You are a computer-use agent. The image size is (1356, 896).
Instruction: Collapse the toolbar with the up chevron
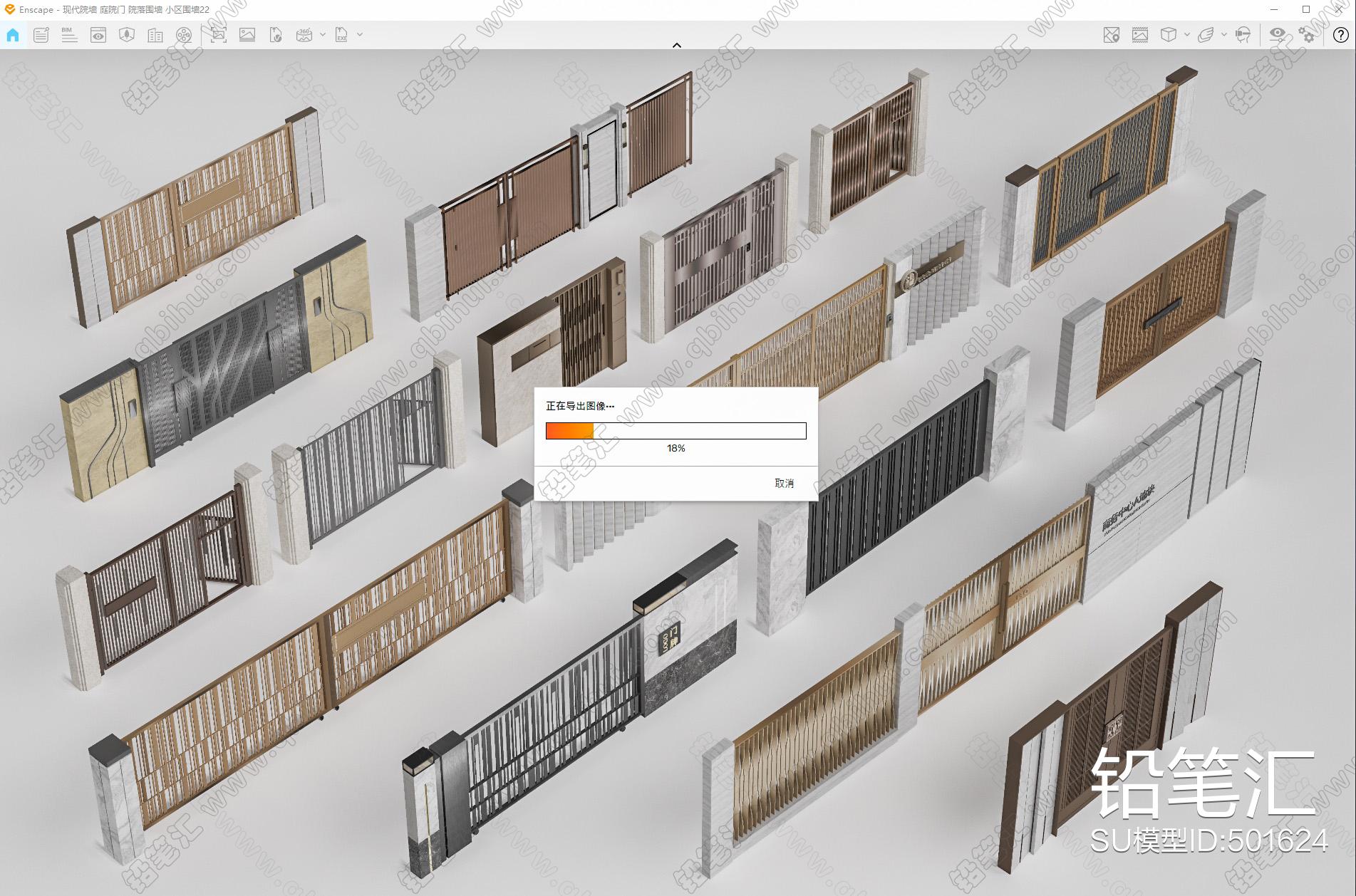(677, 45)
